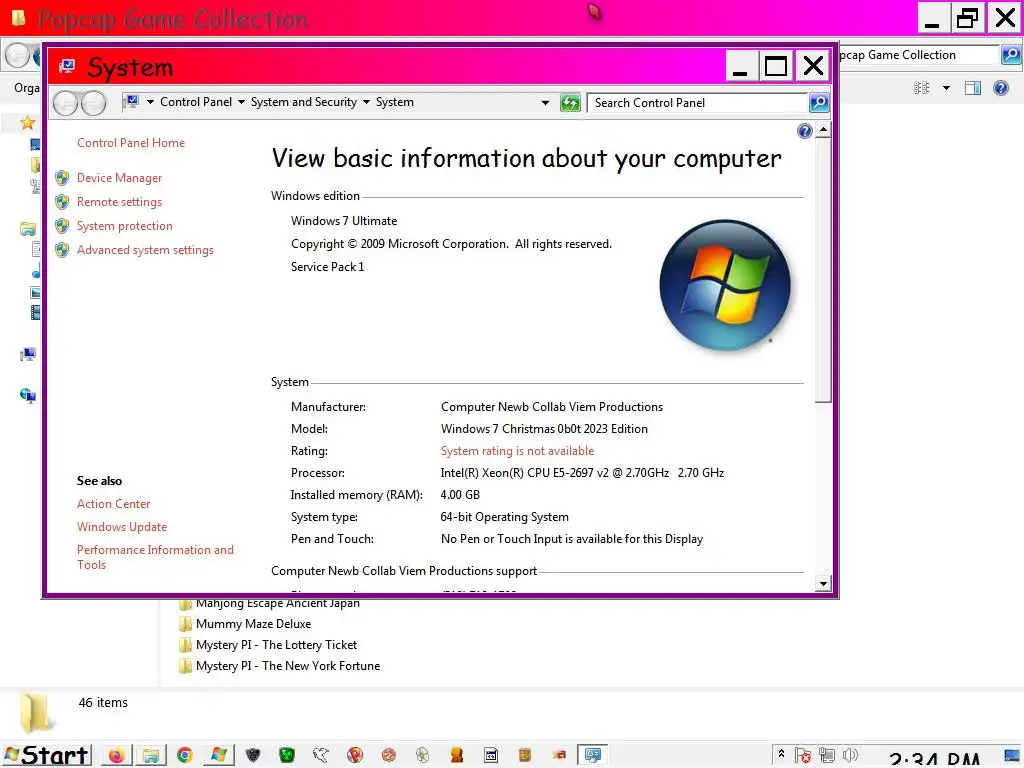This screenshot has width=1024, height=768.
Task: Focus the Search Control Panel field
Action: [697, 103]
